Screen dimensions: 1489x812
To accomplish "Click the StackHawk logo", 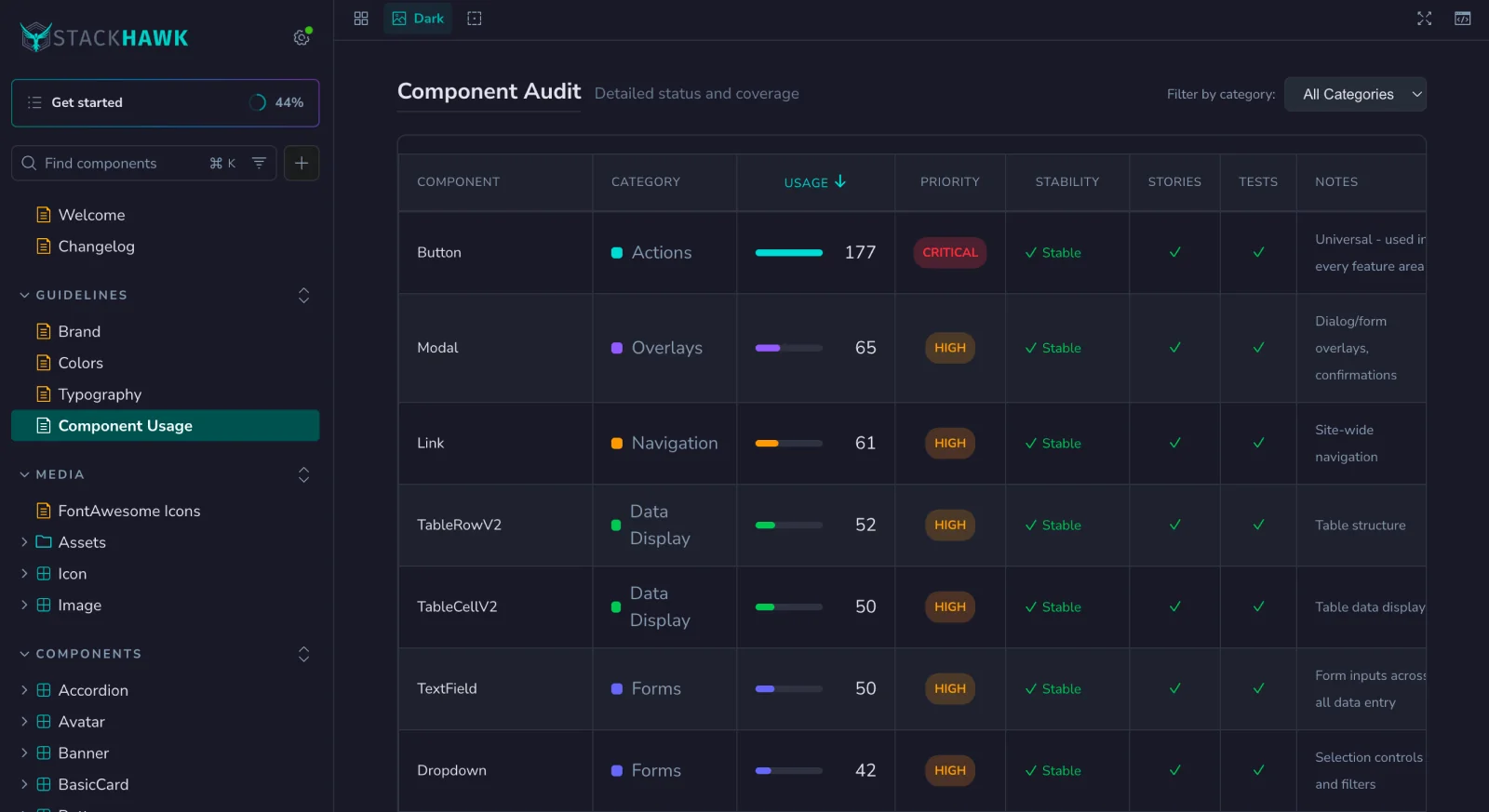I will click(104, 37).
